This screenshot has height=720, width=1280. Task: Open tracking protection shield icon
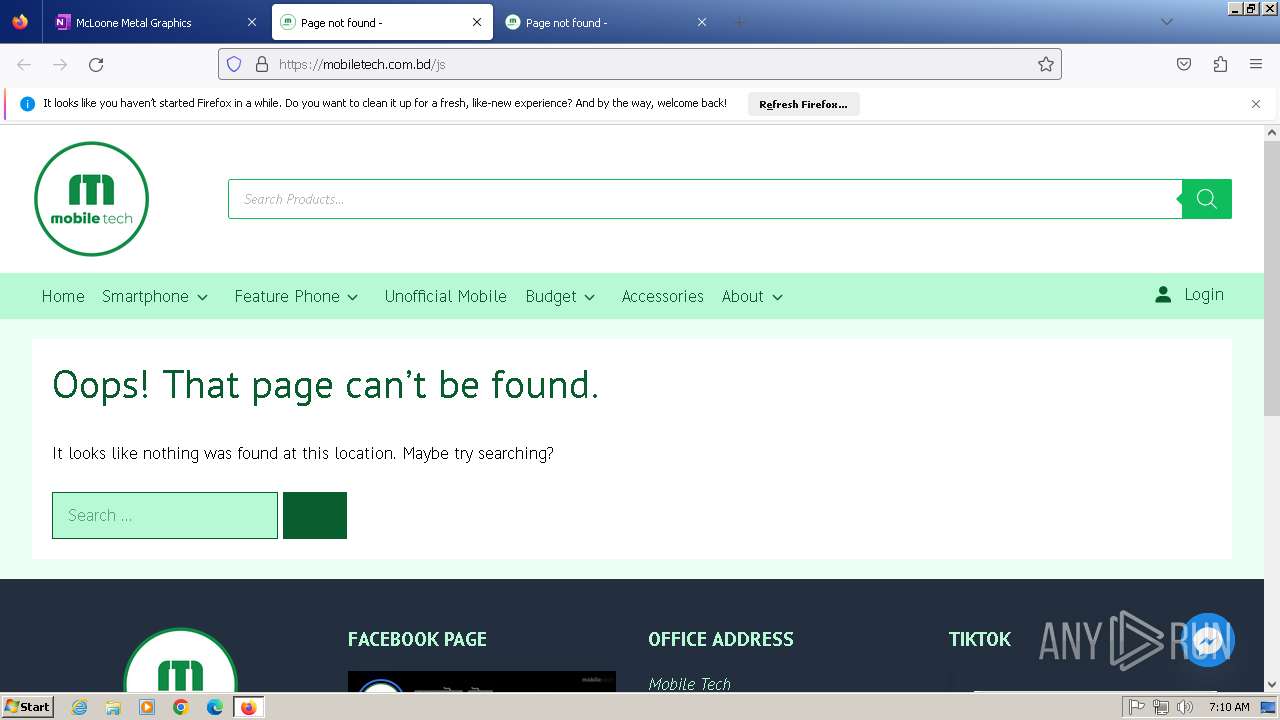234,64
